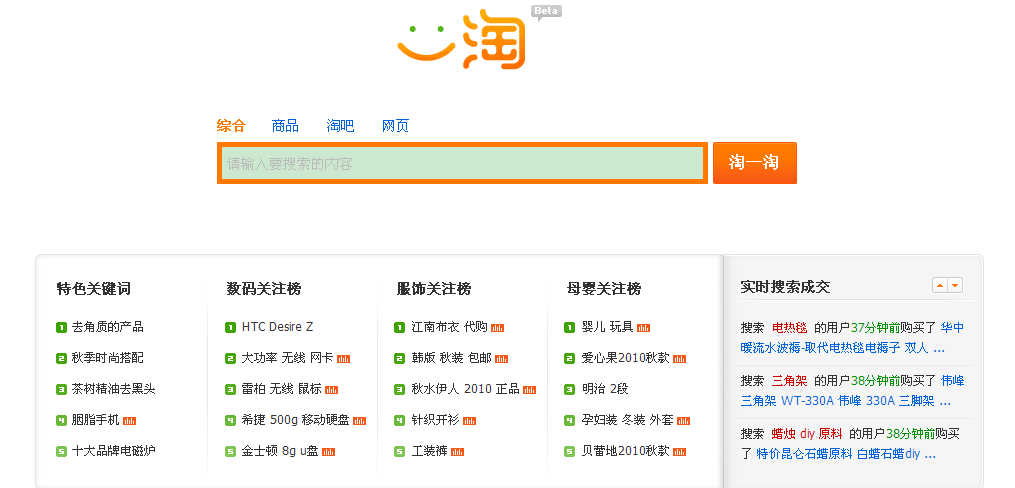Viewport: 1015px width, 488px height.
Task: Click rank 2 badge next to 秋季时尚搭配
Action: pyautogui.click(x=61, y=359)
